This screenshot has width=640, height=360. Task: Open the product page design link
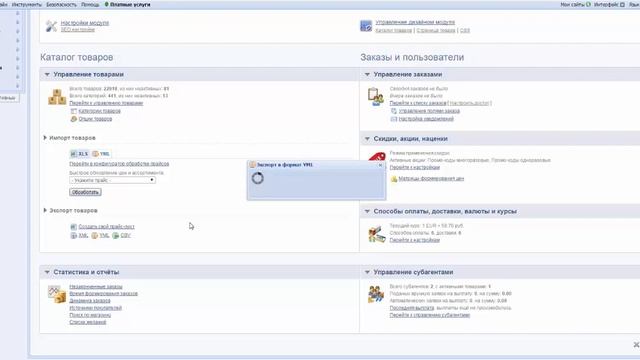coord(436,30)
